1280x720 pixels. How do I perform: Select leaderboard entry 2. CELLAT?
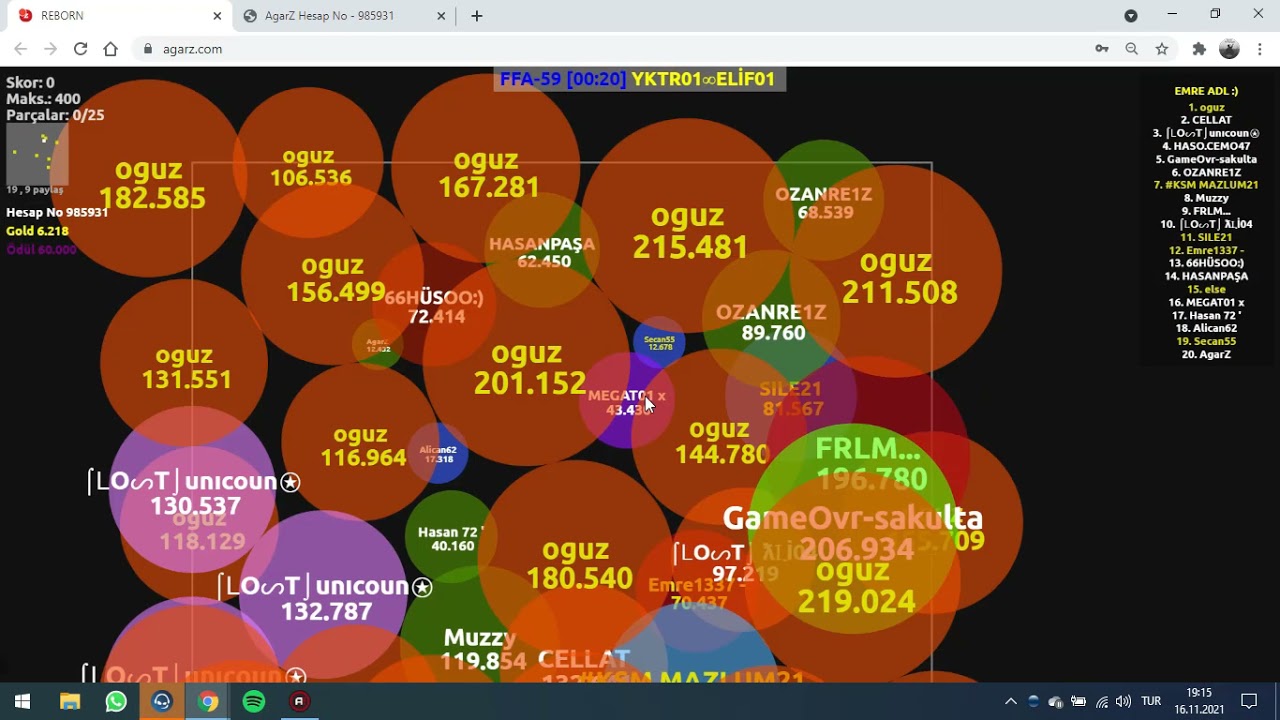1206,120
